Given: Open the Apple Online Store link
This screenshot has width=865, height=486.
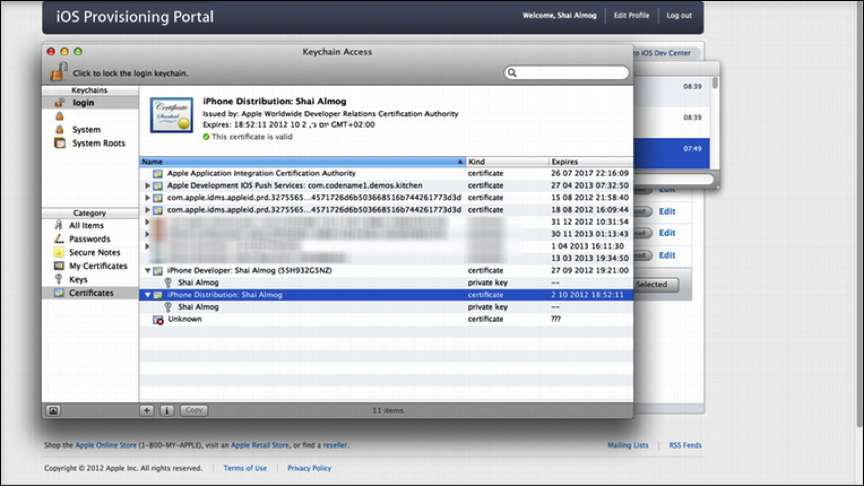Looking at the screenshot, I should tap(106, 445).
